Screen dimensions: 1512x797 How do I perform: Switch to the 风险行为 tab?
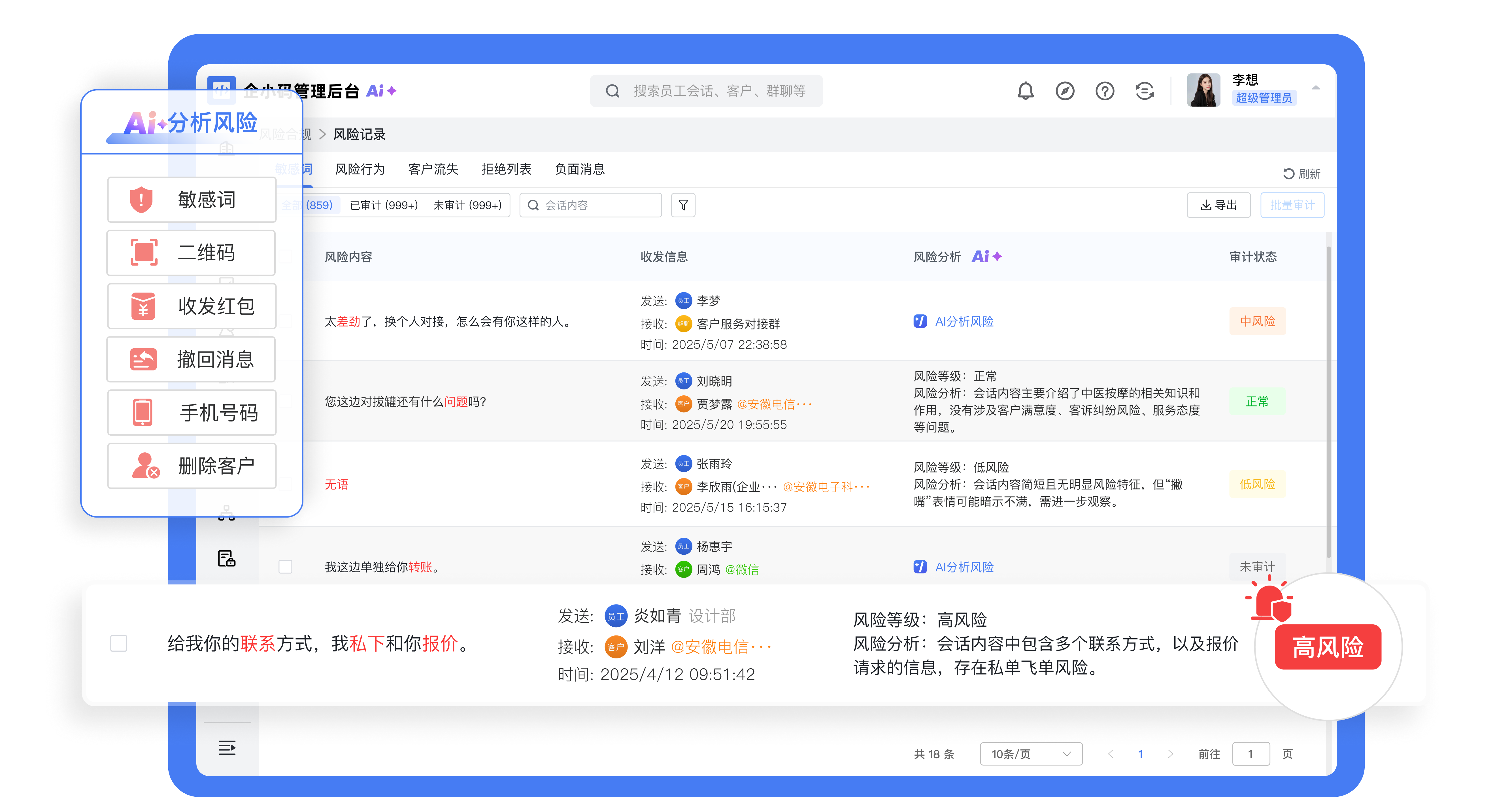[x=360, y=169]
